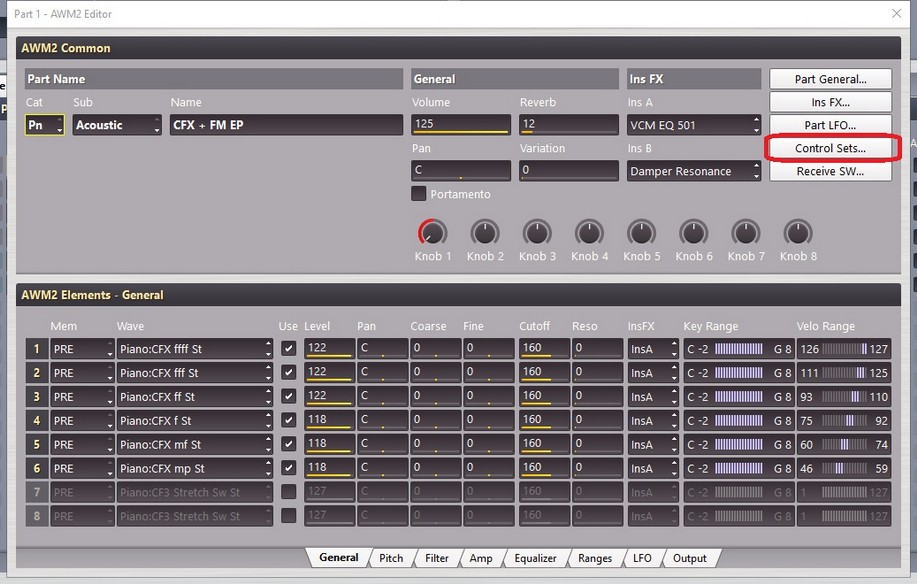
Task: Open Receive SW settings
Action: tap(830, 171)
